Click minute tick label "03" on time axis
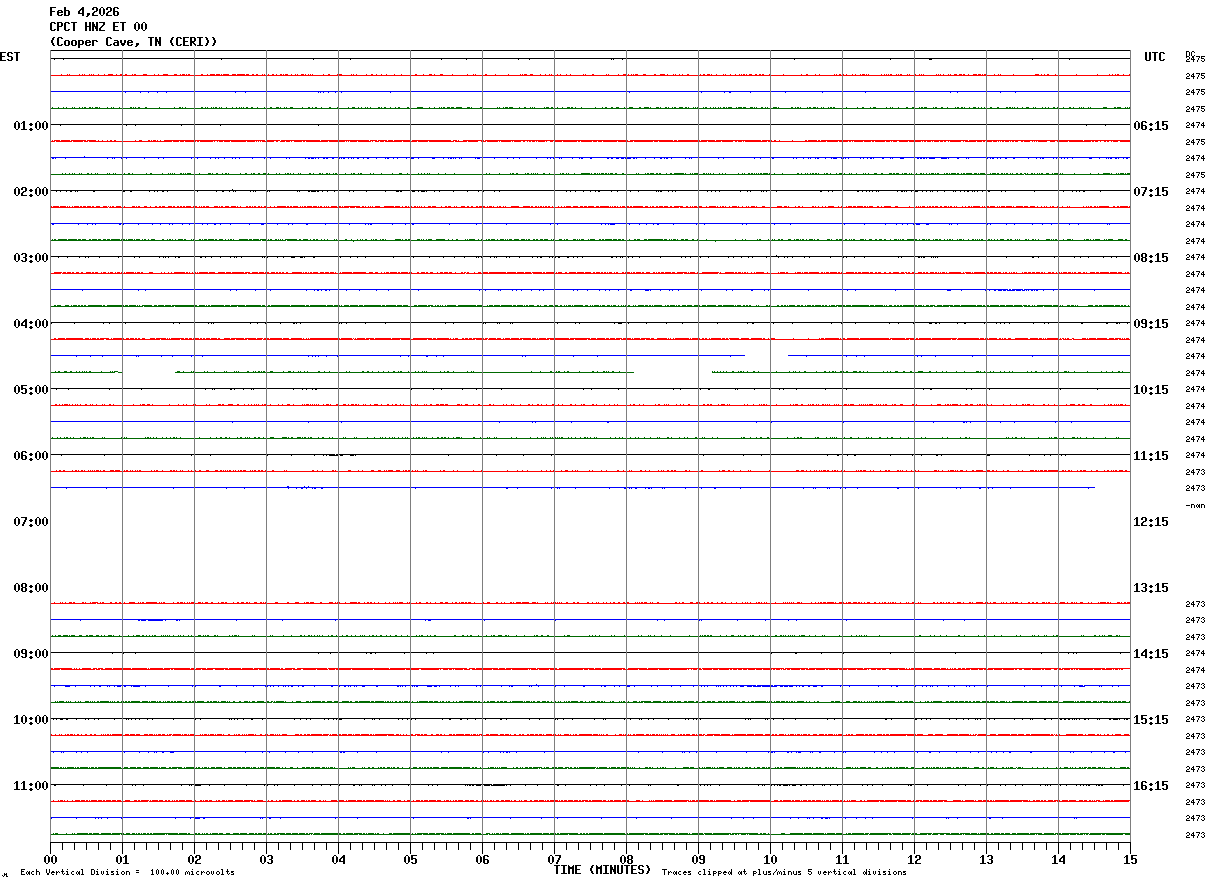 266,860
